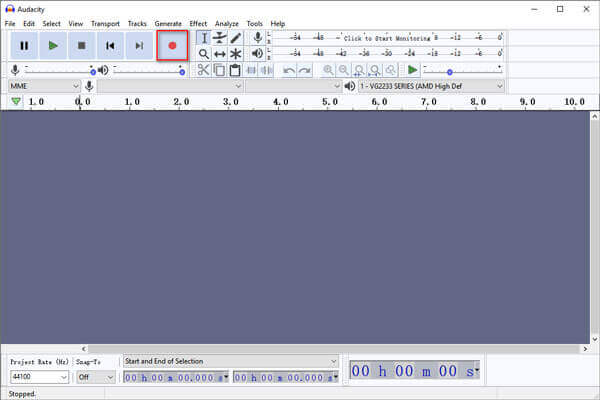600x400 pixels.
Task: Click the Zoom Out icon
Action: click(x=344, y=70)
